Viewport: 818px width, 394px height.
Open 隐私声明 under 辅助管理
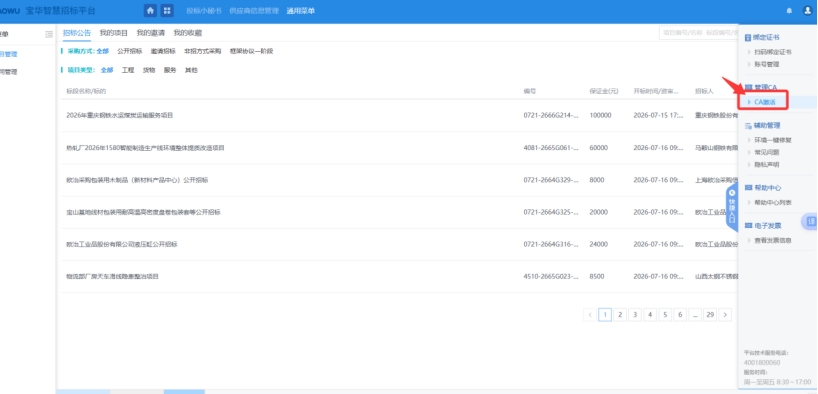tap(766, 164)
